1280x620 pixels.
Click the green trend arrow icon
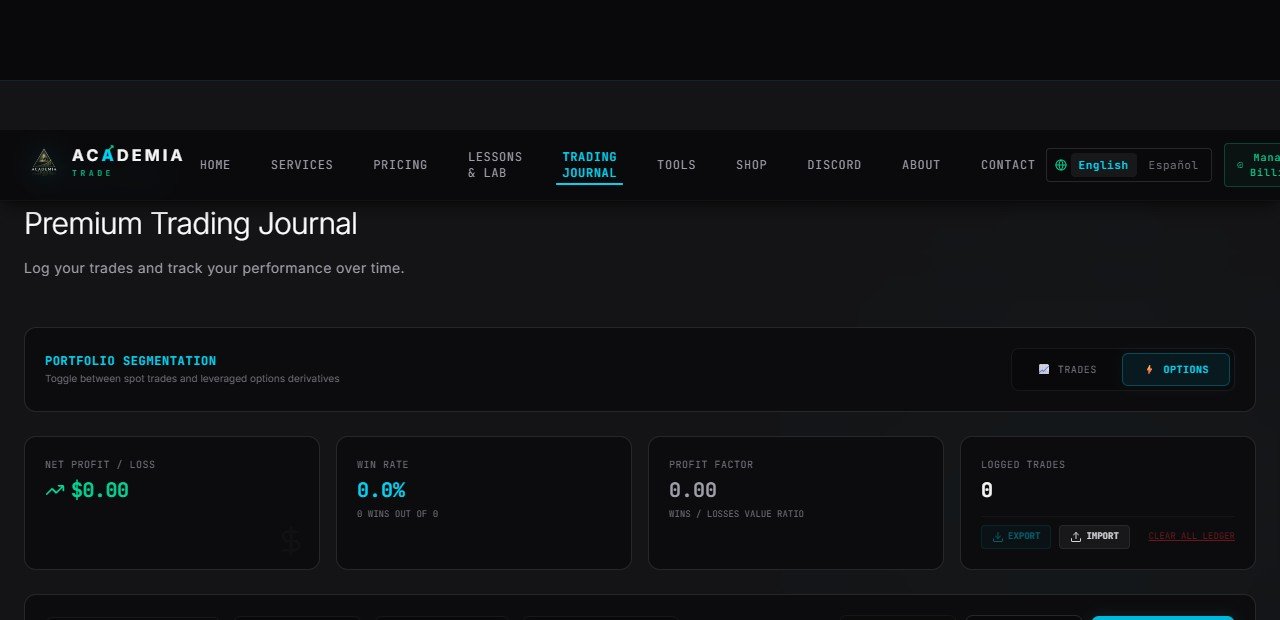(55, 491)
